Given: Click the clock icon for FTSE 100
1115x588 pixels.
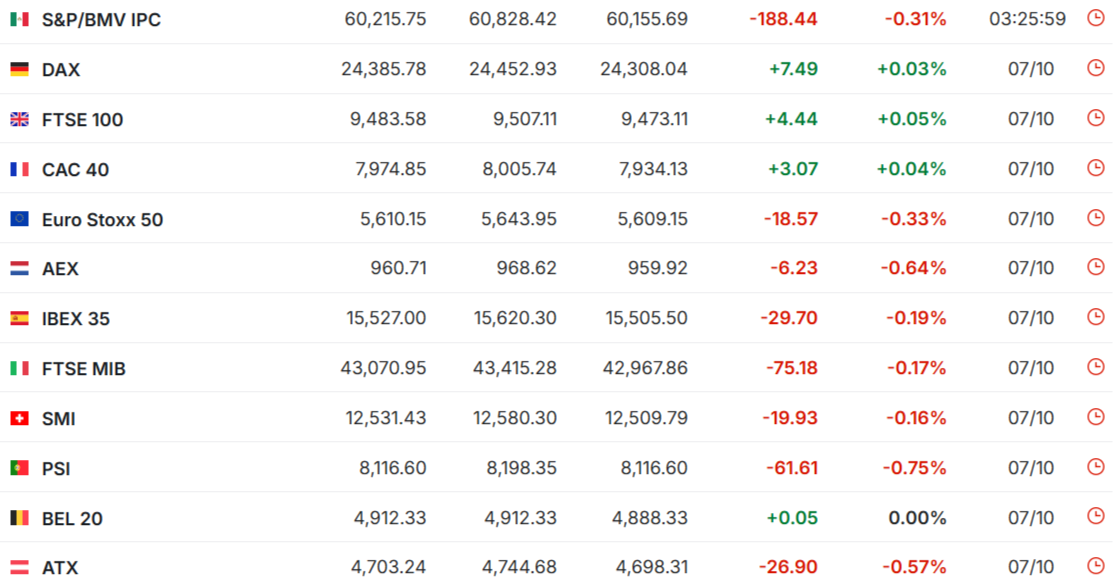Looking at the screenshot, I should click(x=1096, y=117).
